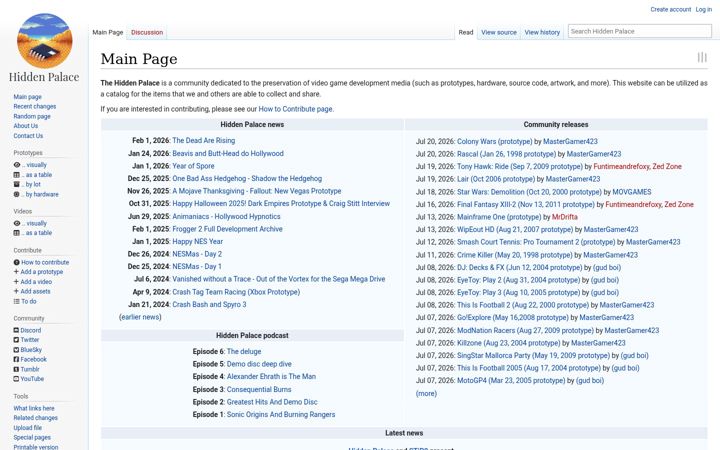Screen dimensions: 720x450
Task: Switch to the Discussion tab
Action: tap(147, 32)
